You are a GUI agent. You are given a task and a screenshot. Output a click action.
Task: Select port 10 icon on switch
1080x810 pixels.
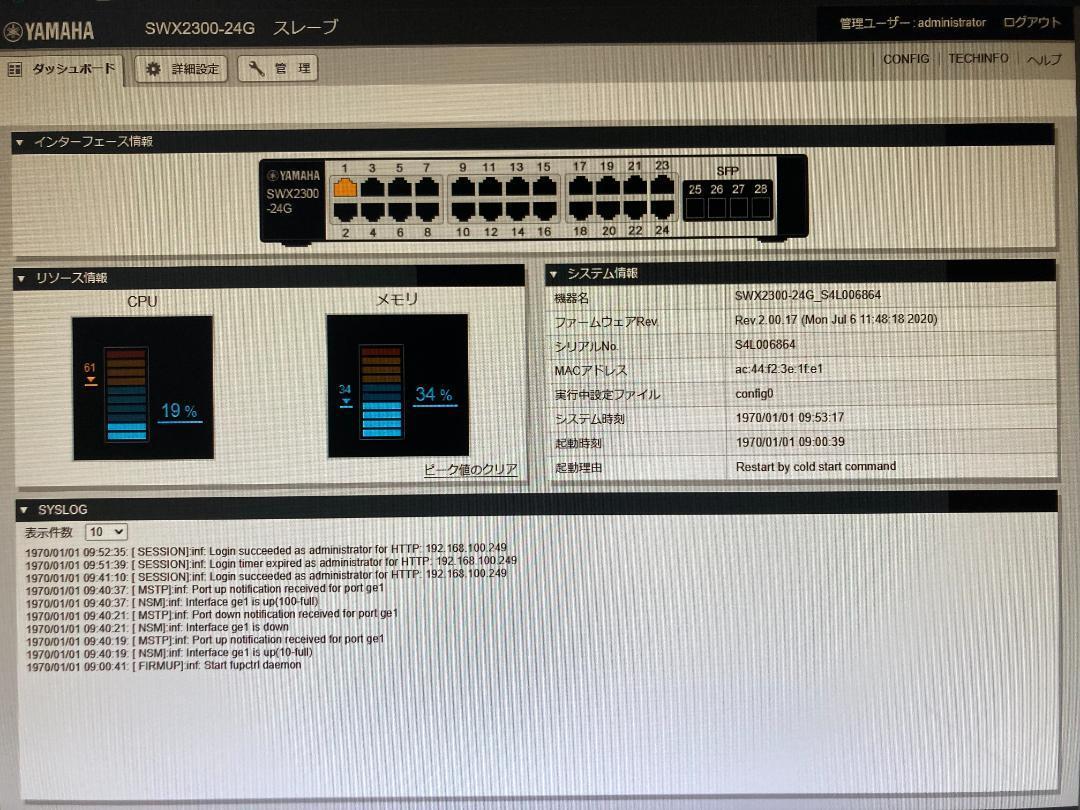point(463,210)
